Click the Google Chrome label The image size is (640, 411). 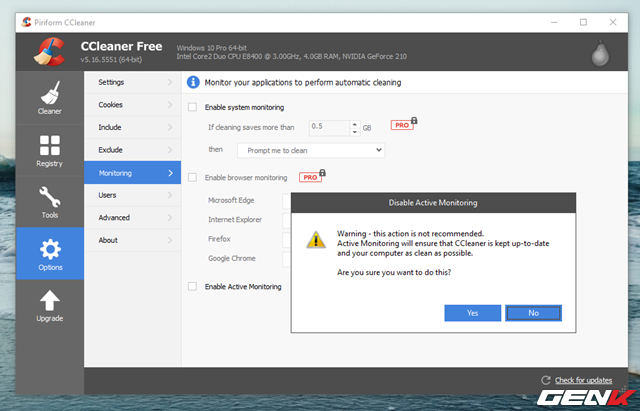pyautogui.click(x=232, y=258)
